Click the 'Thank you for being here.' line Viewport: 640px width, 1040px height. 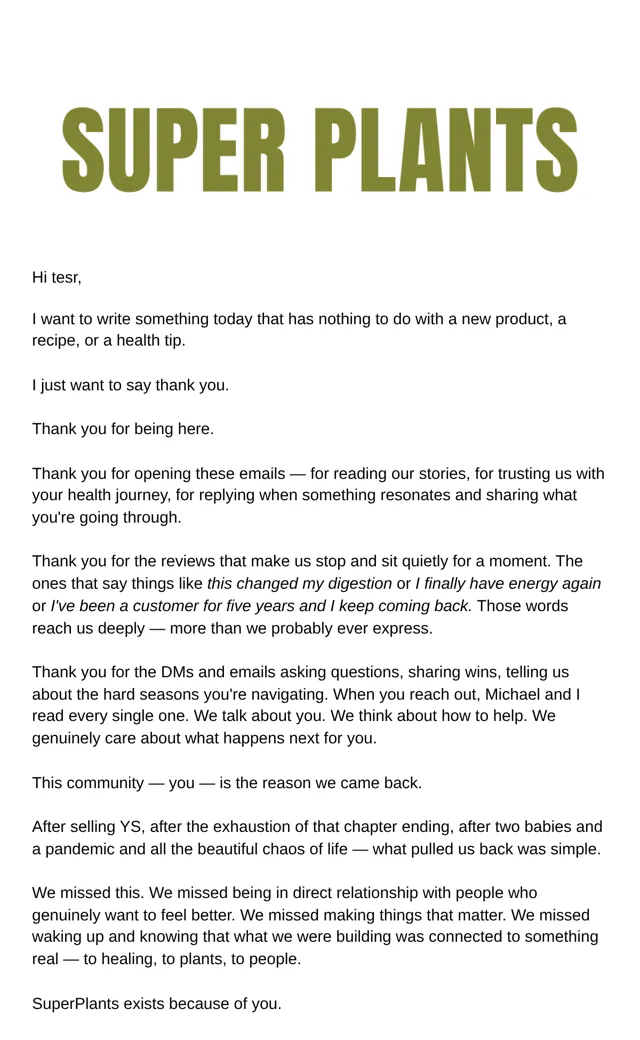[x=123, y=429]
